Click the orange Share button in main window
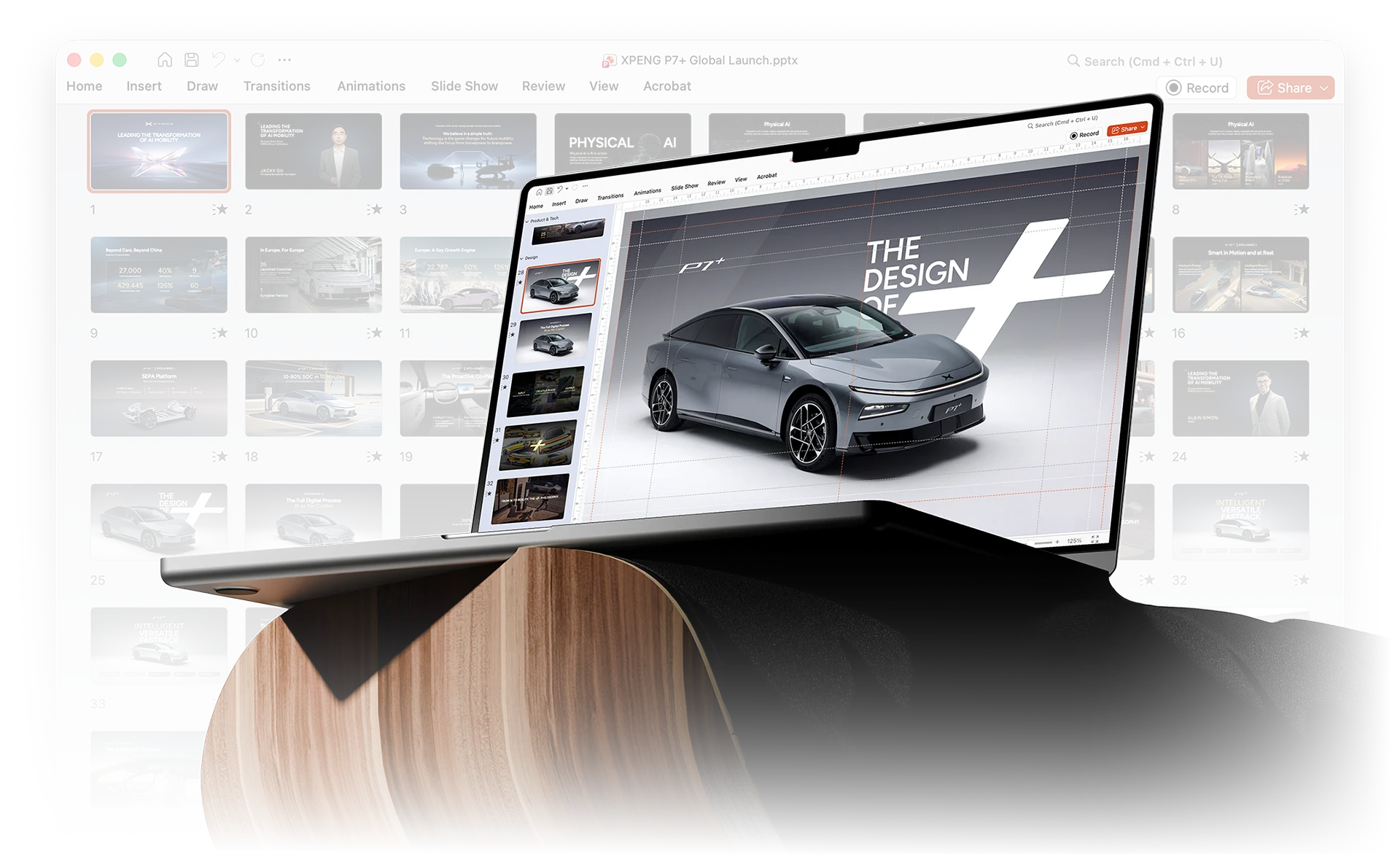 [1283, 88]
